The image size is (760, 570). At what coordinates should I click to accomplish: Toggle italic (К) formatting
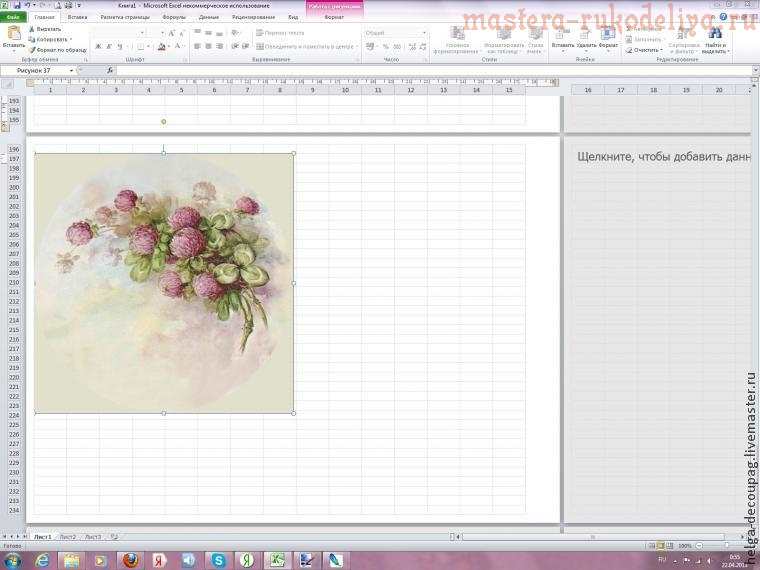coord(109,47)
